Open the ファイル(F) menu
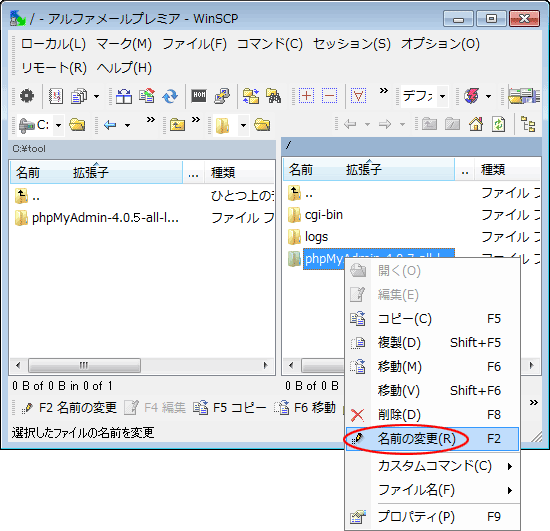This screenshot has height=531, width=550. pyautogui.click(x=195, y=44)
